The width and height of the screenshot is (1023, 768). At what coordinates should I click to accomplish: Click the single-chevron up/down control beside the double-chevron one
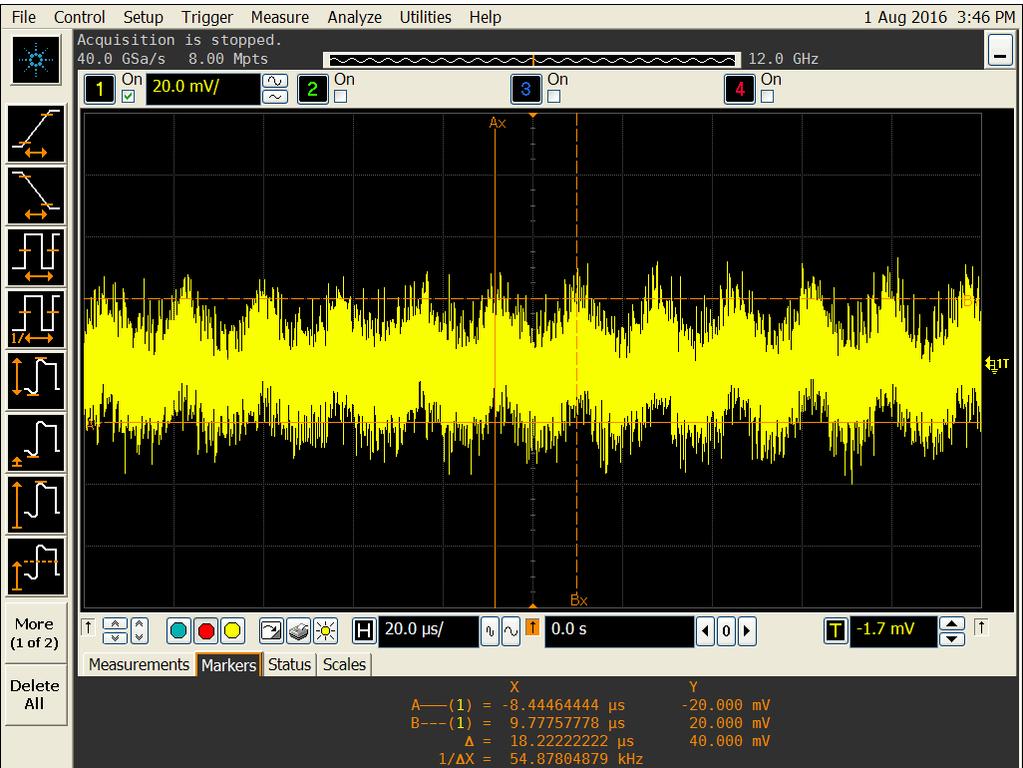coord(140,631)
